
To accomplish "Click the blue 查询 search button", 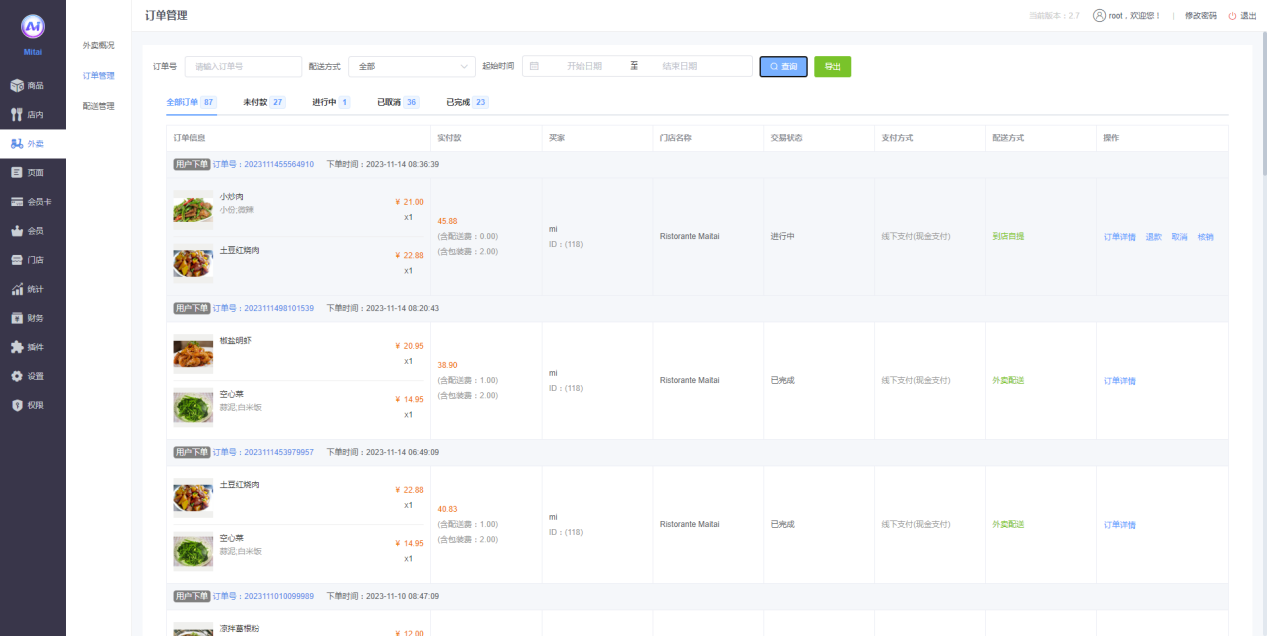I will pos(783,66).
